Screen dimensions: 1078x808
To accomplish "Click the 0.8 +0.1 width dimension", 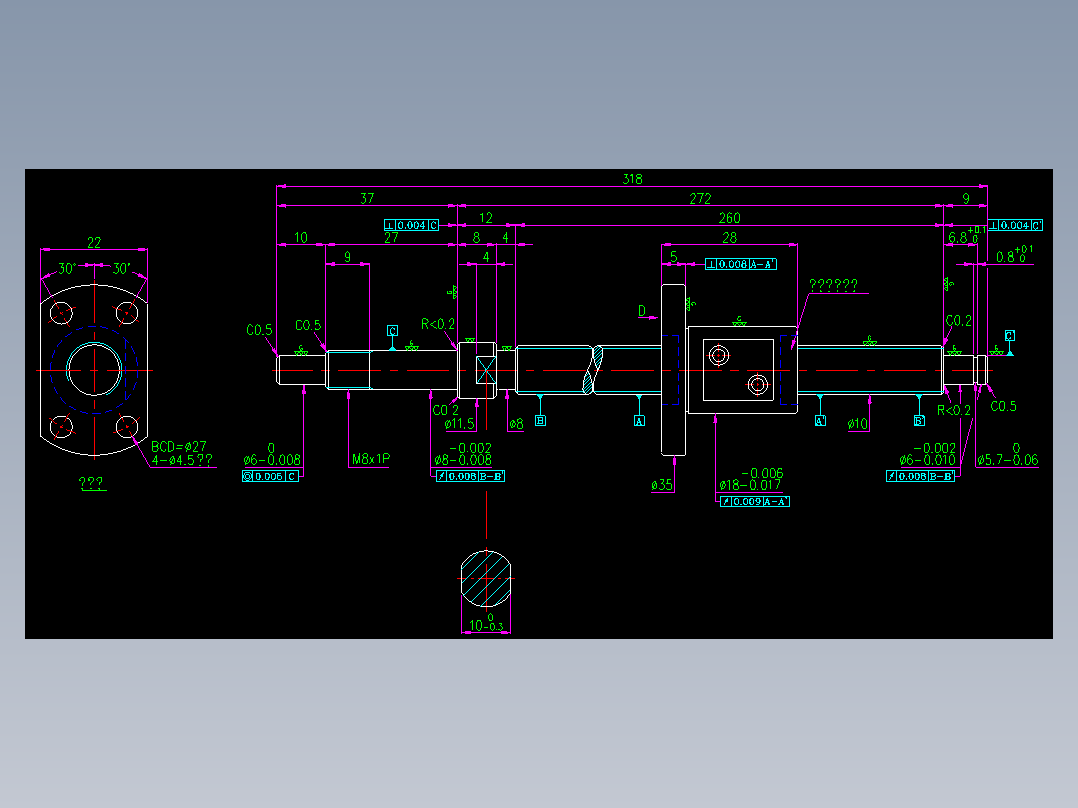I will tap(1014, 254).
